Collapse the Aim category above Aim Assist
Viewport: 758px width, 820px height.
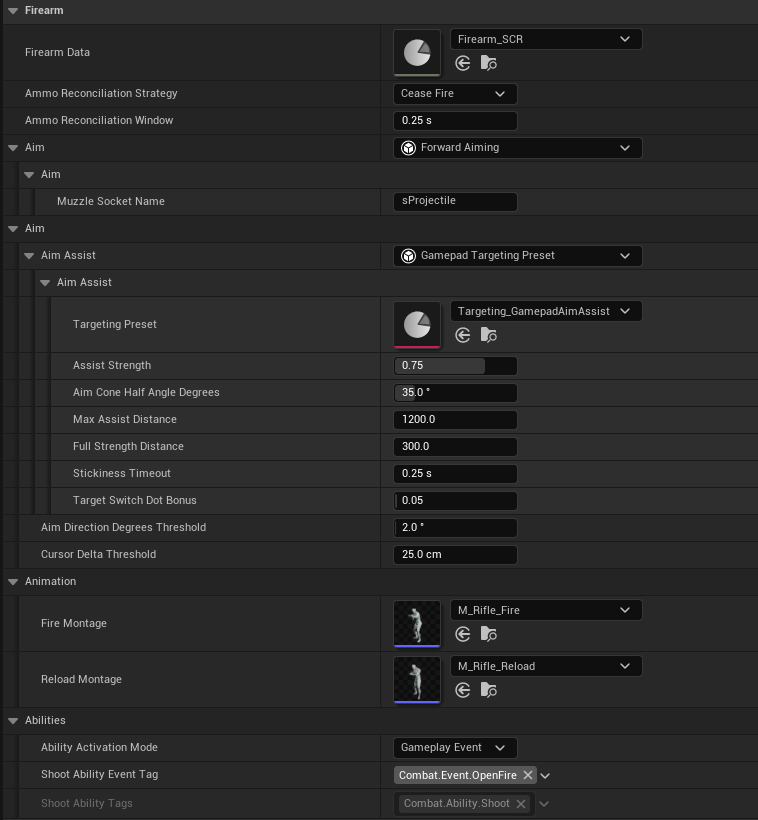coord(13,229)
